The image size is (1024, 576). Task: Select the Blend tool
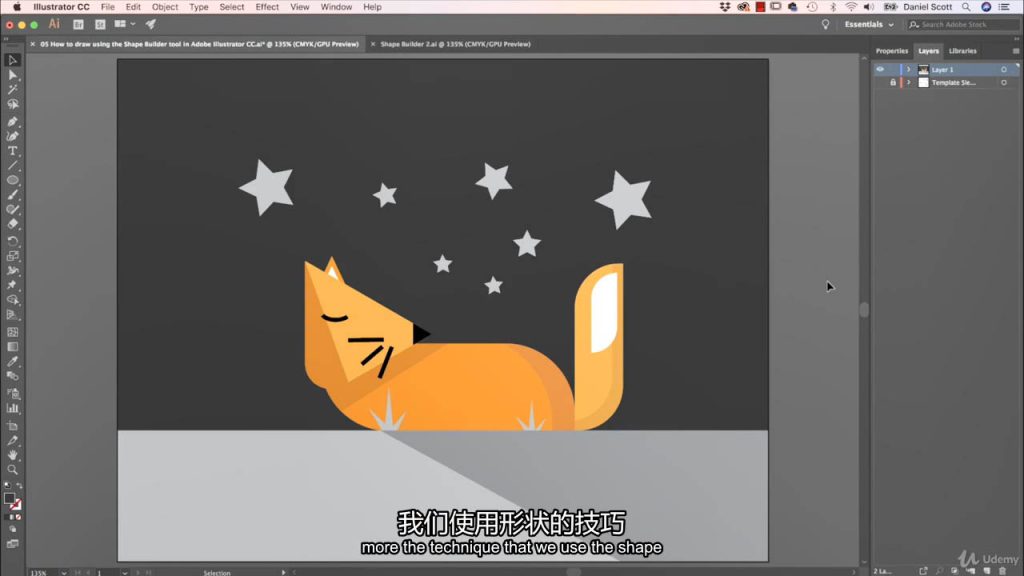[12, 376]
